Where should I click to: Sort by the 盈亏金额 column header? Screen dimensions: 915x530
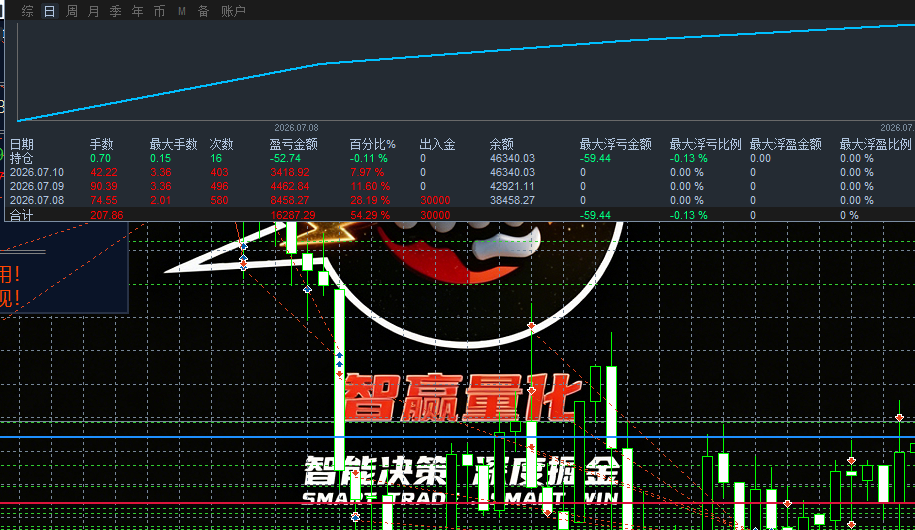pos(294,144)
